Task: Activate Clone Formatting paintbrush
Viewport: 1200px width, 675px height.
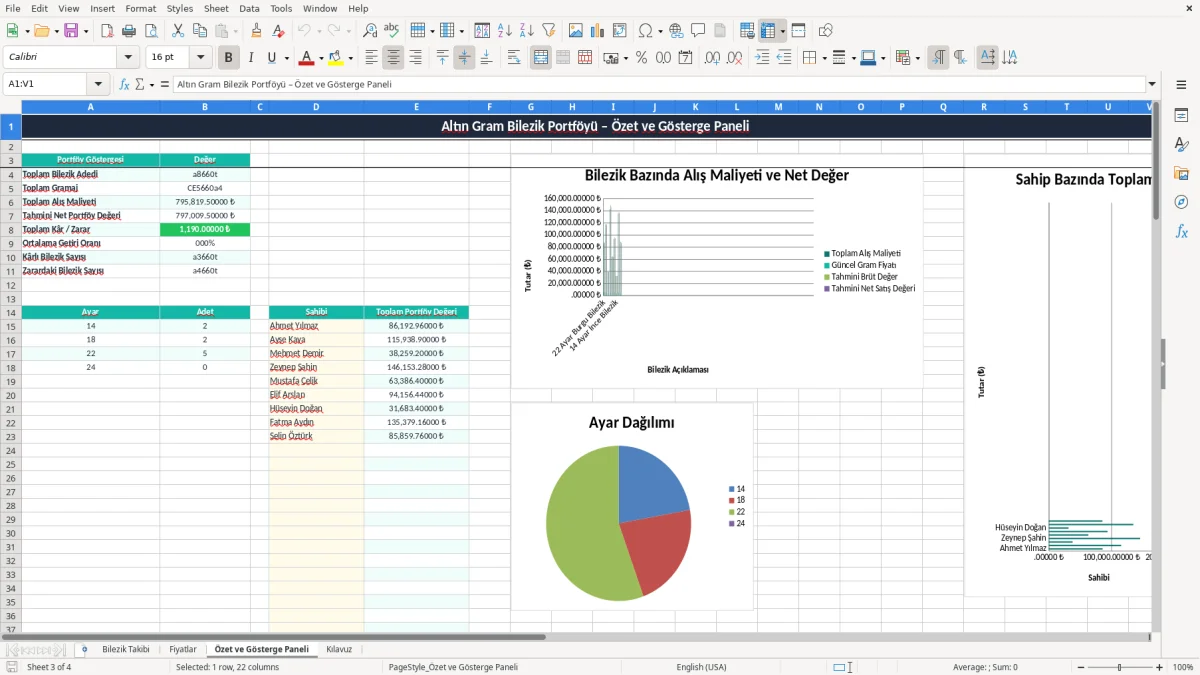Action: tap(256, 31)
